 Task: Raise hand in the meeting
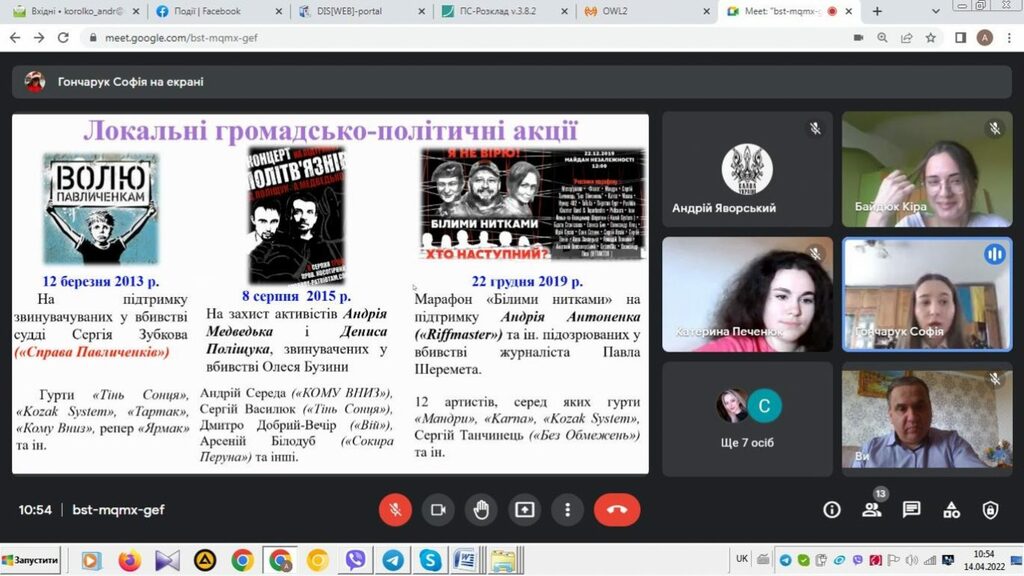coord(481,510)
